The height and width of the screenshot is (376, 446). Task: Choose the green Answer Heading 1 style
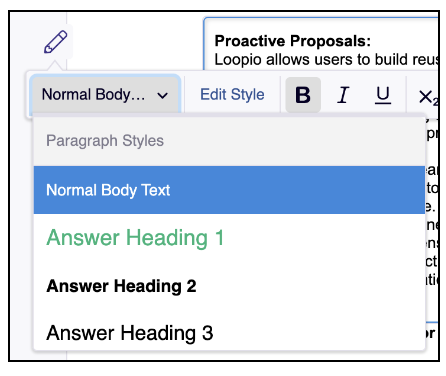tap(229, 238)
